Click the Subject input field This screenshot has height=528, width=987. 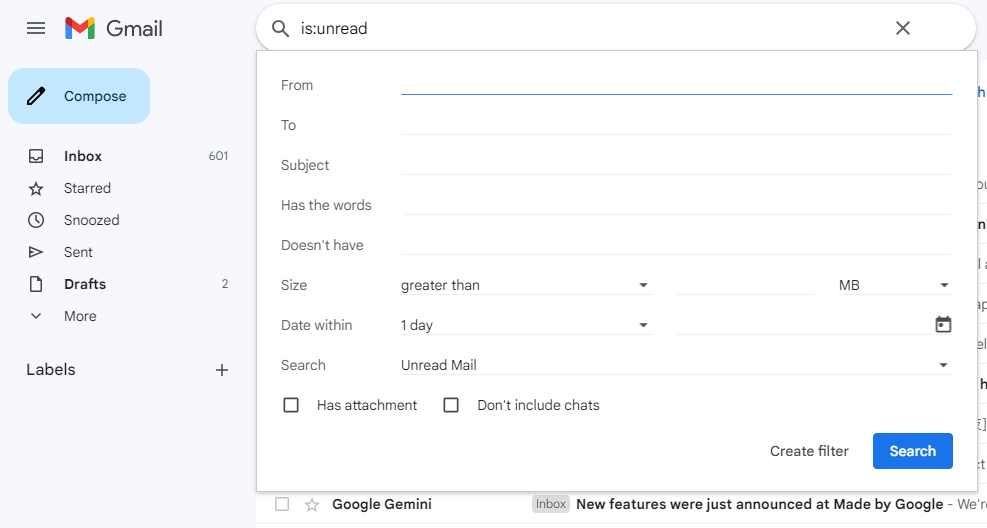[x=677, y=165]
